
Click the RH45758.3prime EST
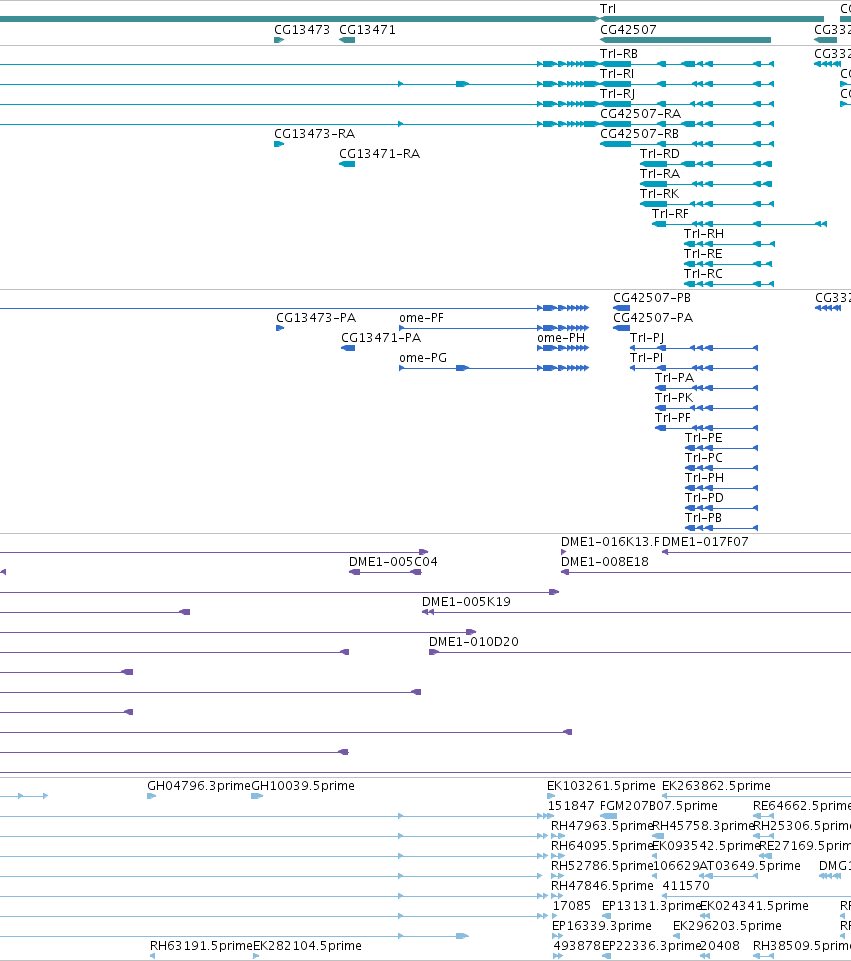coord(658,836)
